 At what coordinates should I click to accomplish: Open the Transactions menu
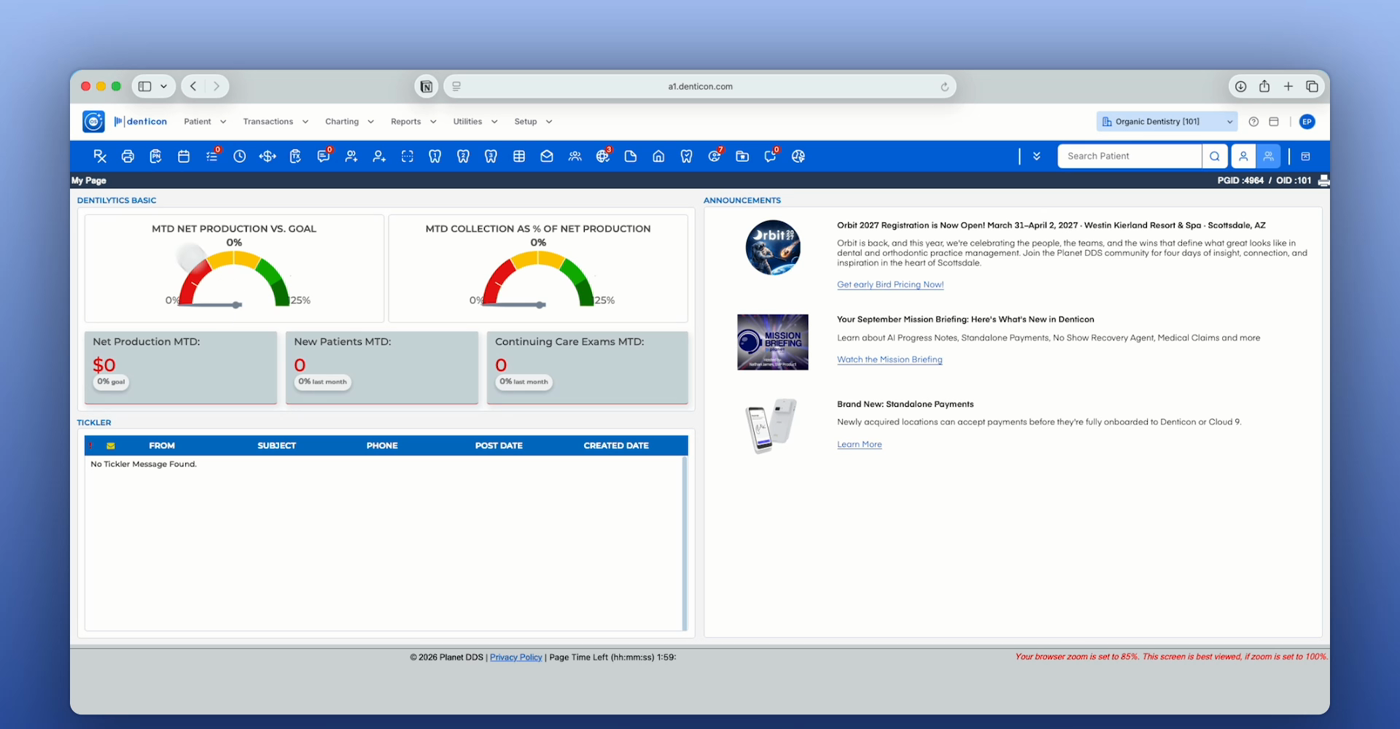coord(276,122)
